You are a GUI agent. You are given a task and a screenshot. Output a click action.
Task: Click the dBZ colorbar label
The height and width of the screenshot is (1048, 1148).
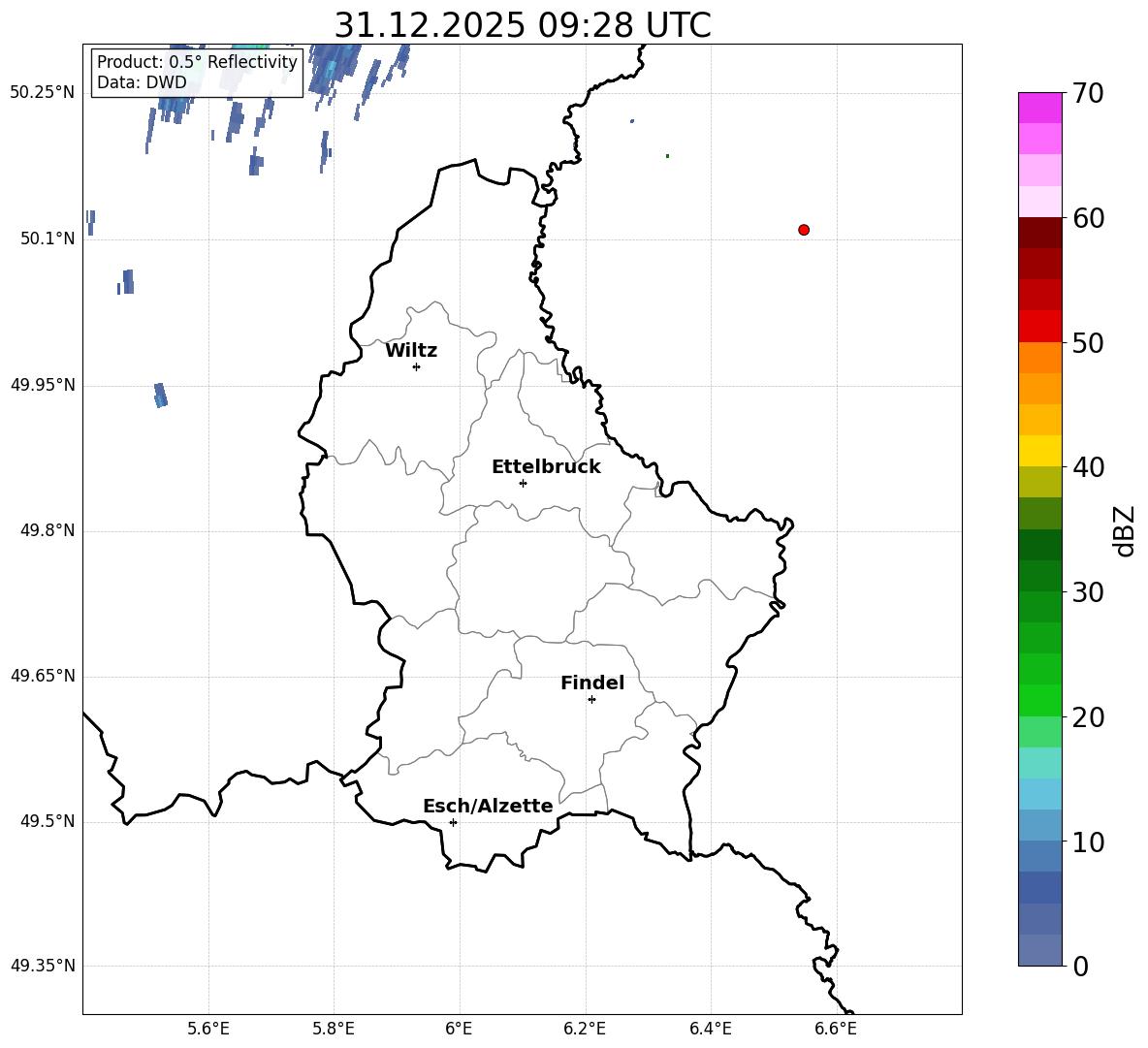[x=1125, y=531]
